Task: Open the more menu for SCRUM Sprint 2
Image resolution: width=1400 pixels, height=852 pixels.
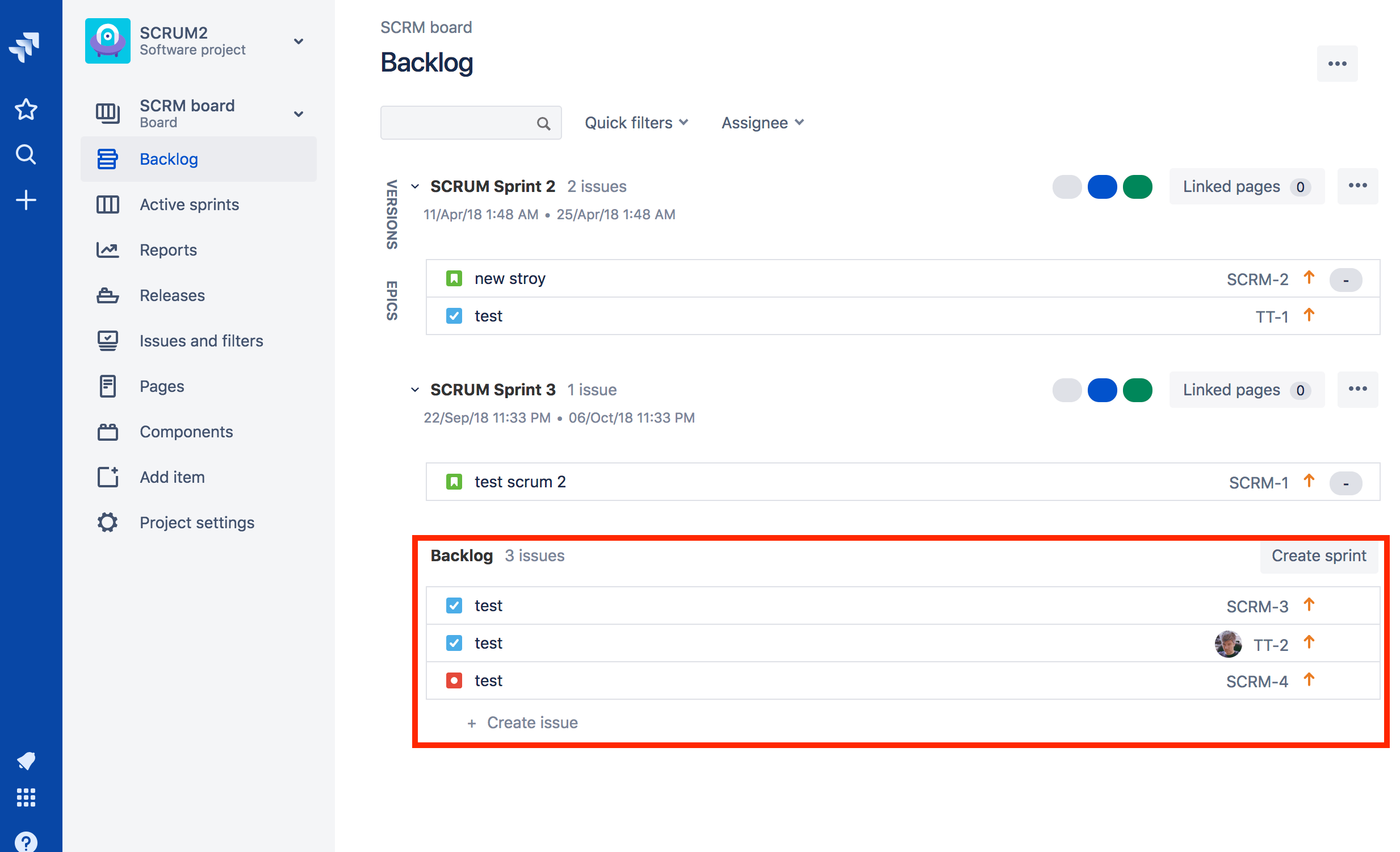Action: [x=1357, y=185]
